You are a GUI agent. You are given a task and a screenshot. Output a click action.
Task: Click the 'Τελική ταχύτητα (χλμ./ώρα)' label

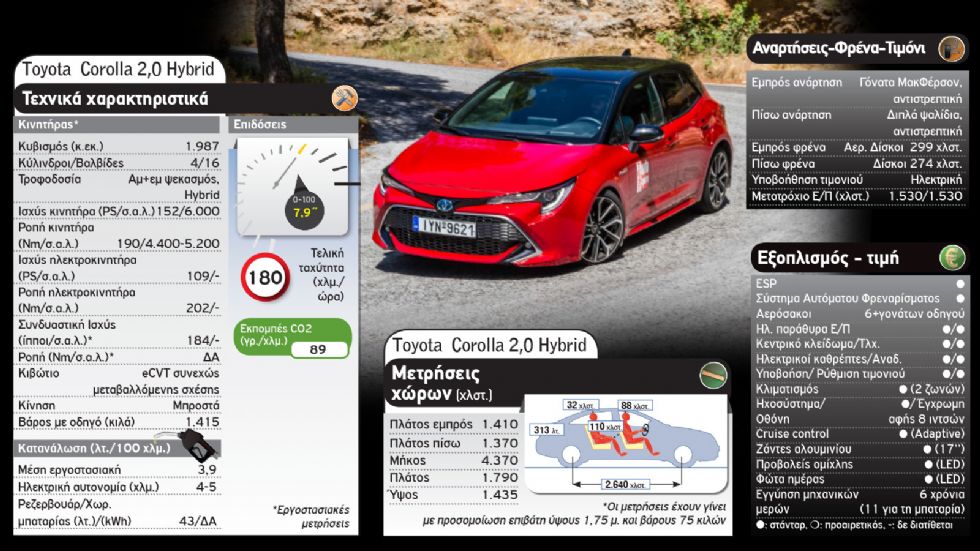(322, 274)
